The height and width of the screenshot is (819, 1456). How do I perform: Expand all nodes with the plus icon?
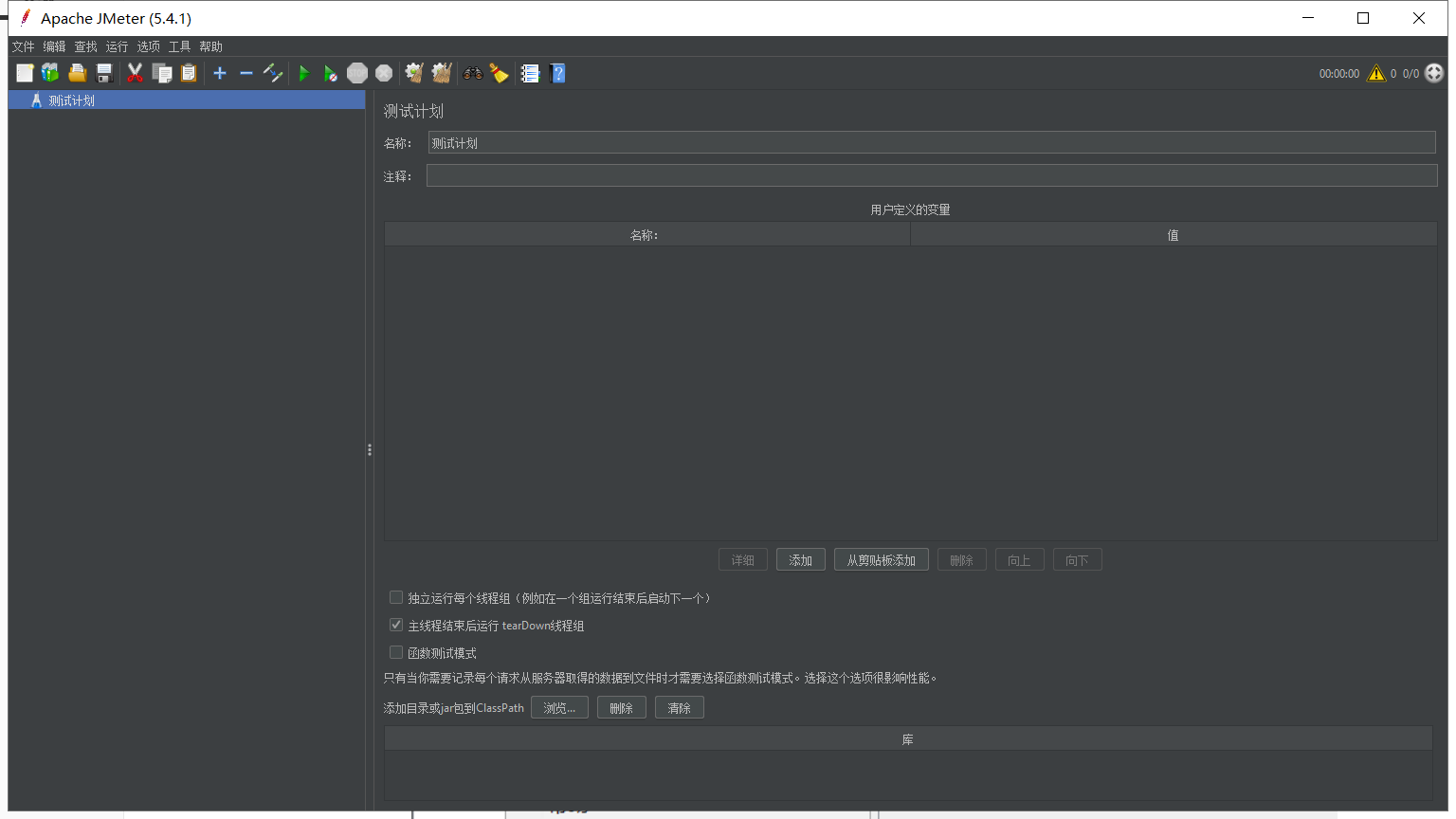pos(220,73)
